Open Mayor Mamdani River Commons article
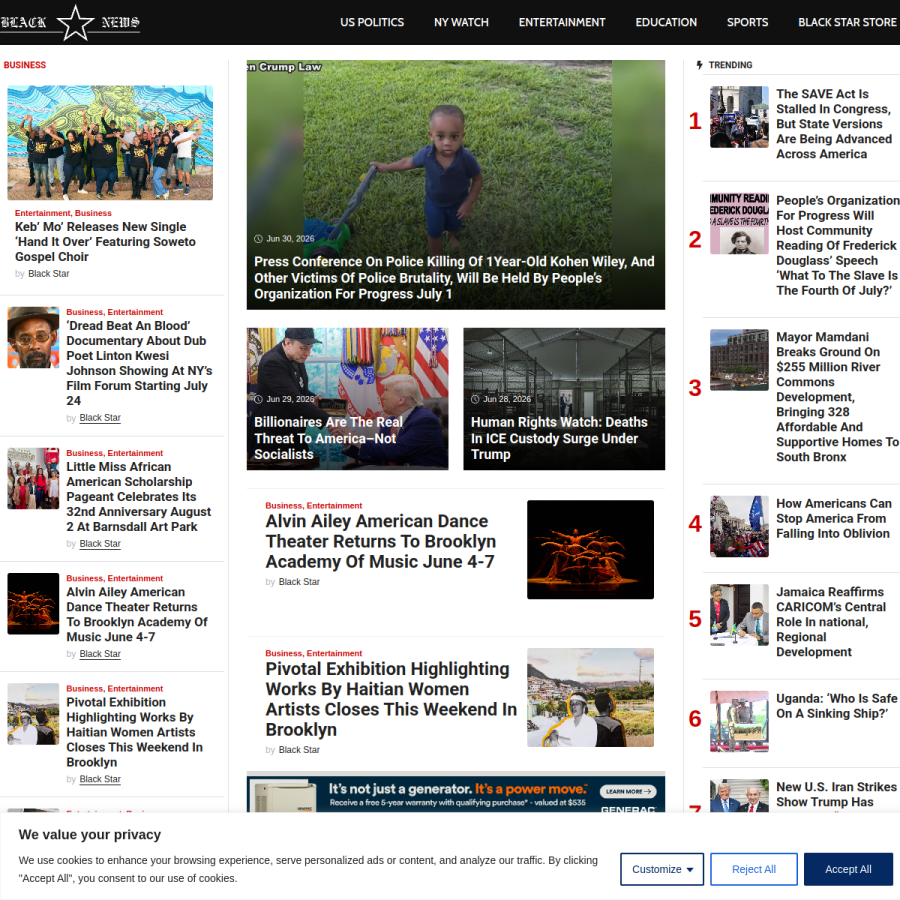This screenshot has height=900, width=900. pos(837,397)
